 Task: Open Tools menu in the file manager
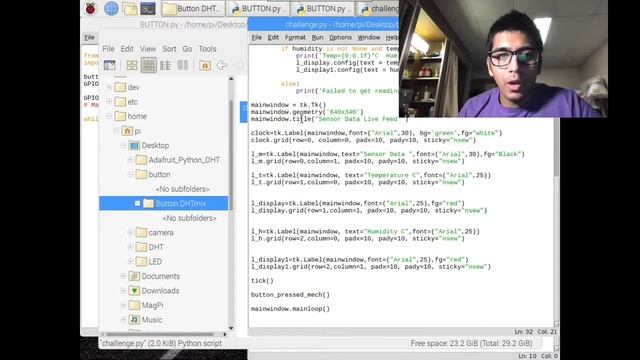tap(207, 49)
